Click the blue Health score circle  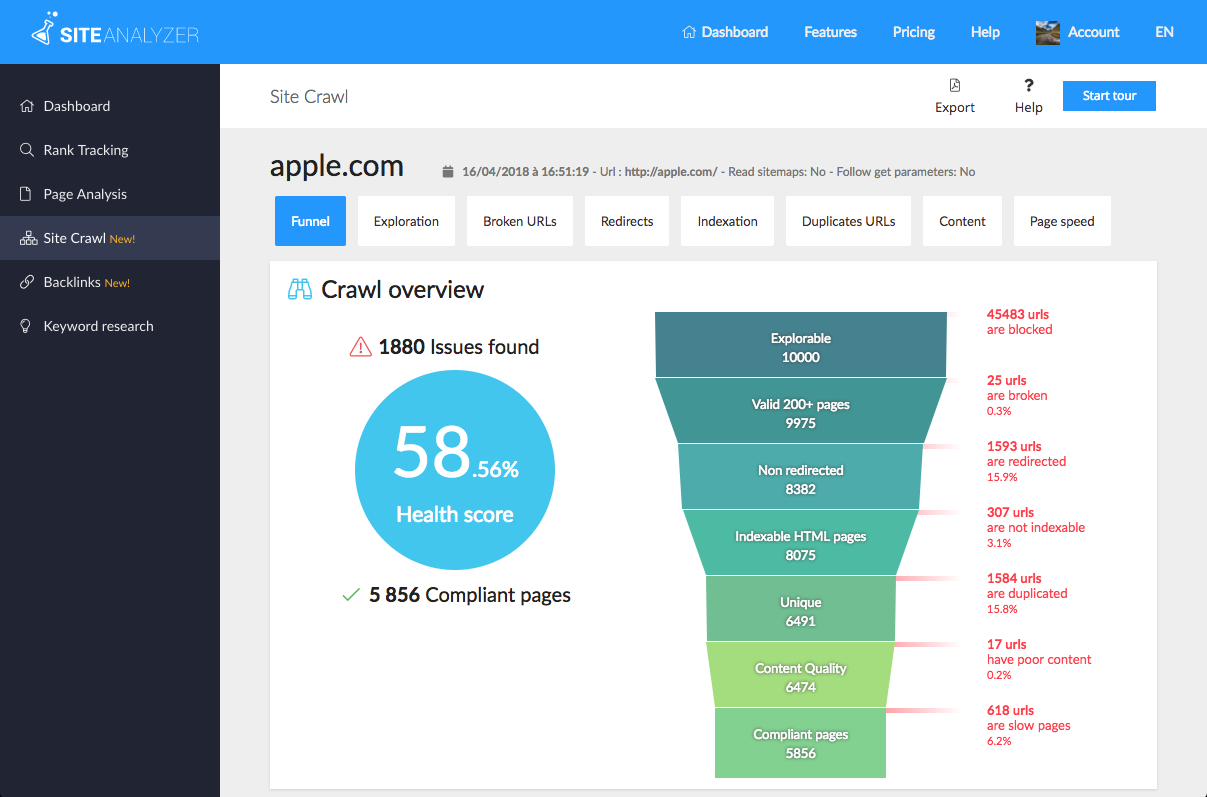pos(455,471)
